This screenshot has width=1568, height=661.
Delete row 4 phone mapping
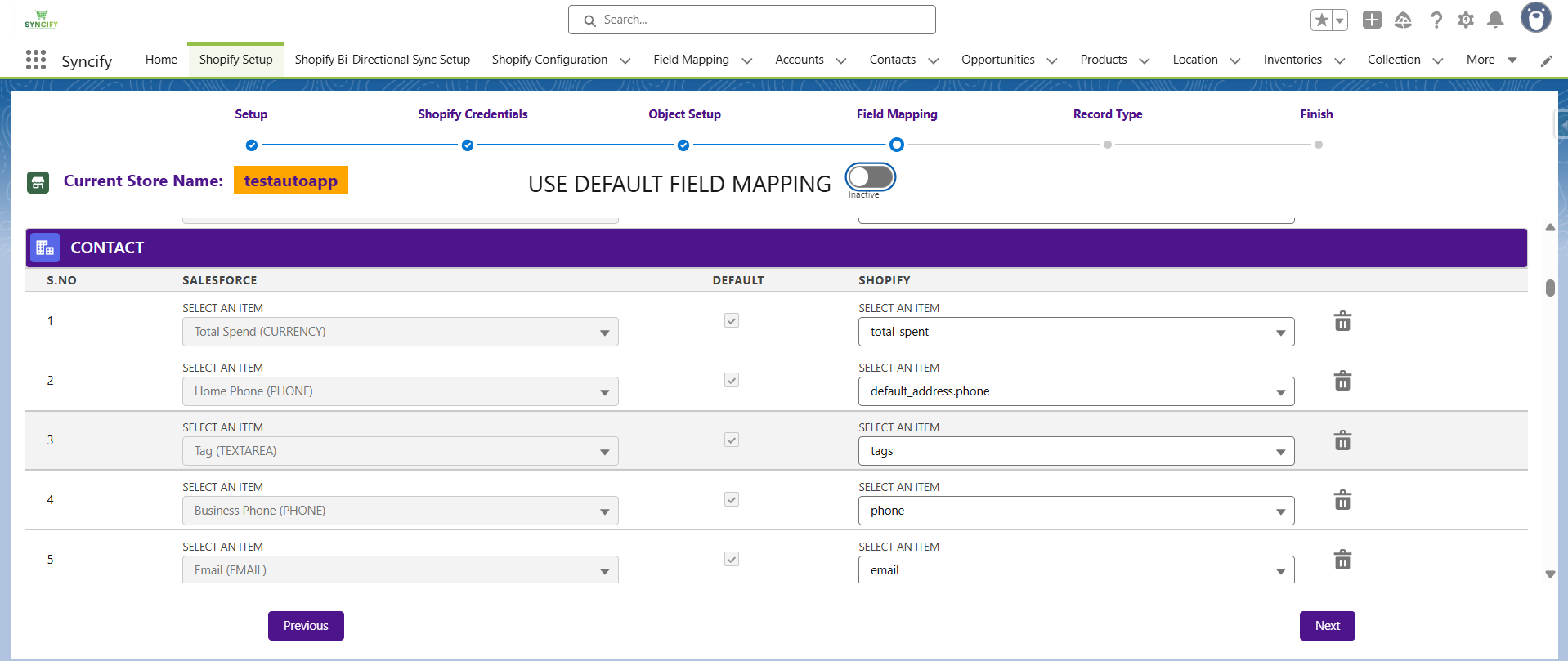tap(1342, 500)
